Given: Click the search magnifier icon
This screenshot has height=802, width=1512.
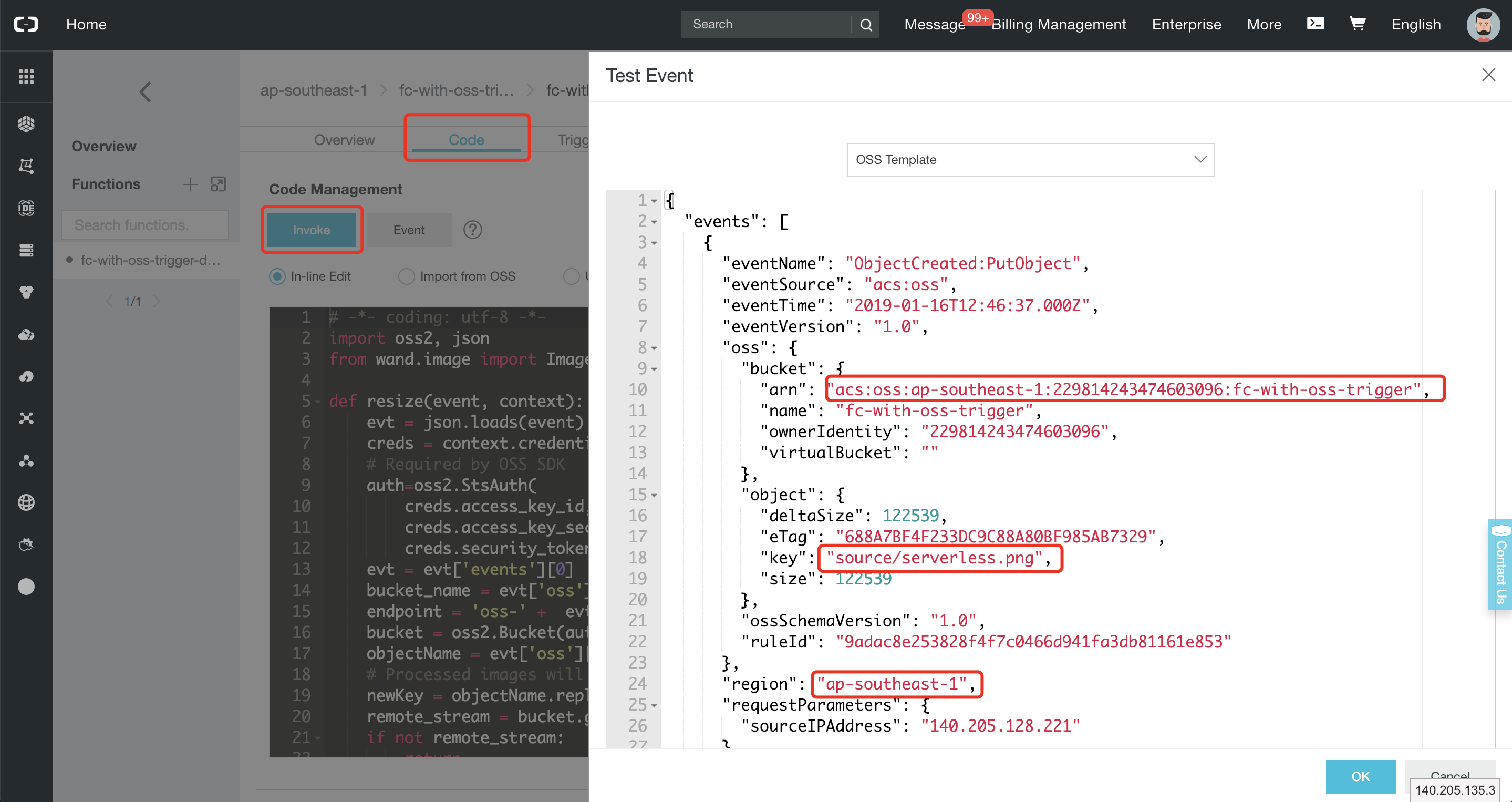Looking at the screenshot, I should click(x=866, y=25).
